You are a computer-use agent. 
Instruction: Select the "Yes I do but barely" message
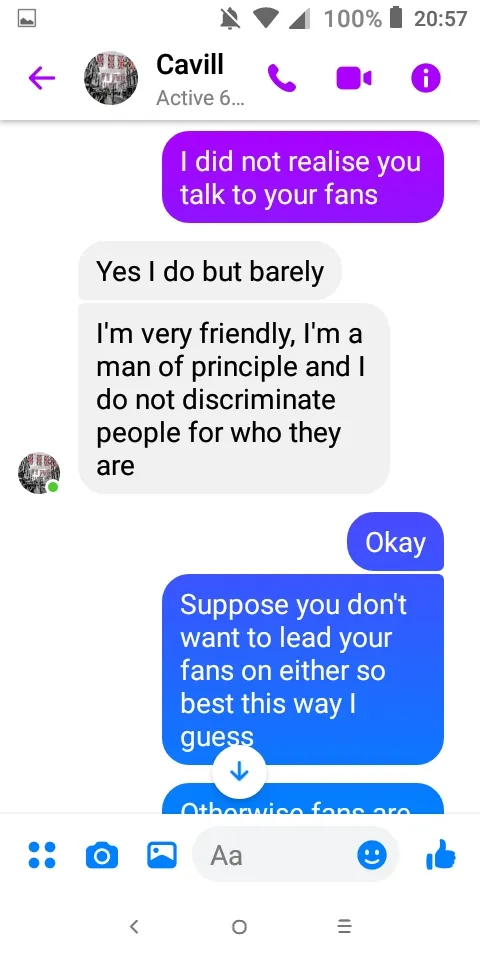coord(210,271)
